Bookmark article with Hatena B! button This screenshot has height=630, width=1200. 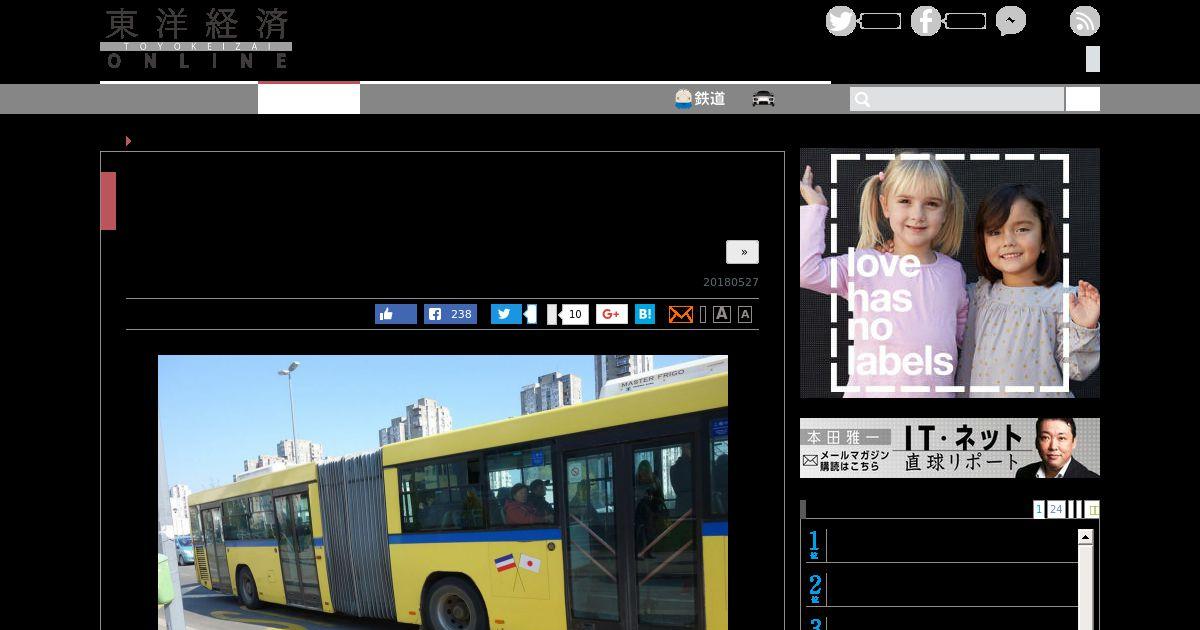click(x=645, y=314)
